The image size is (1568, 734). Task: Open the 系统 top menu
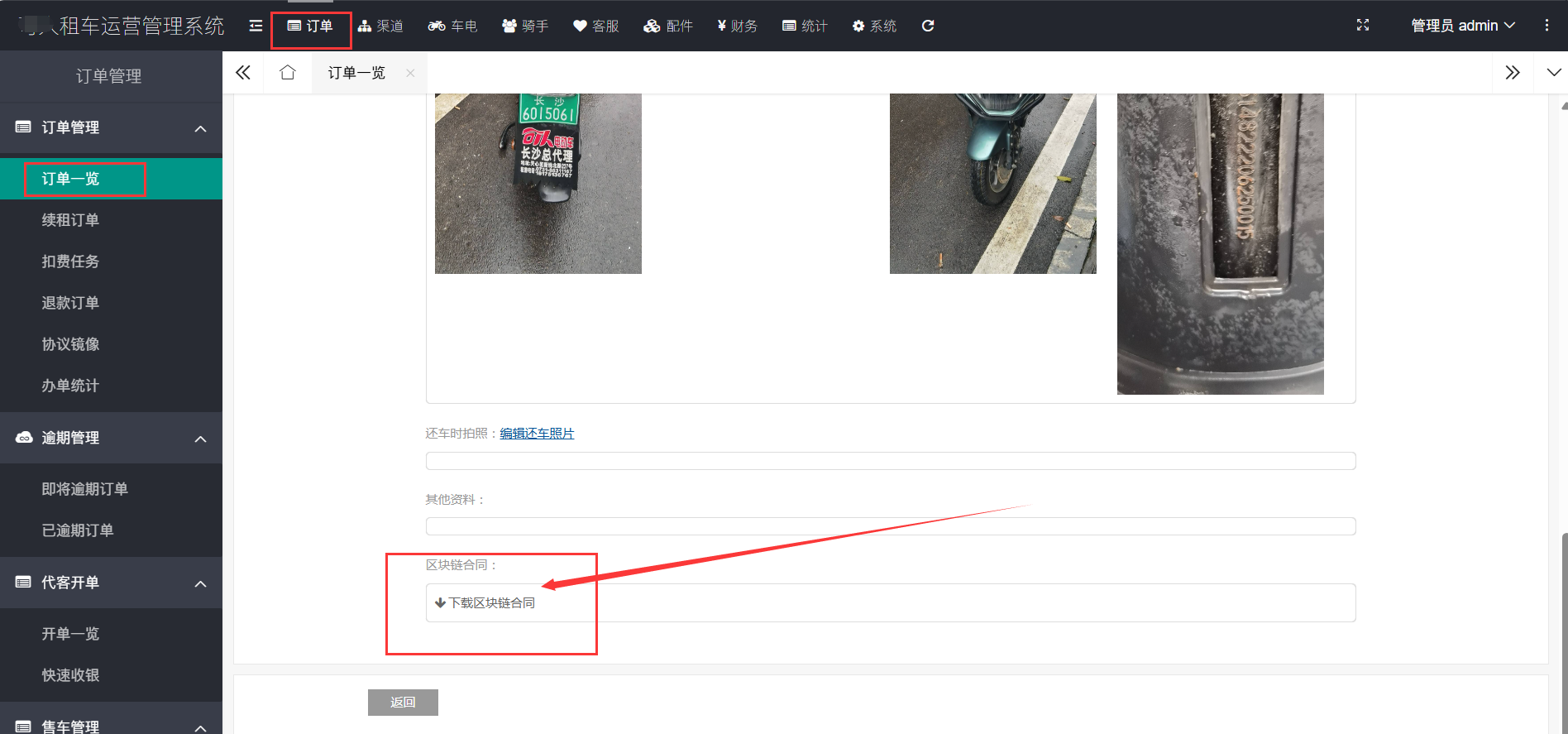[875, 26]
